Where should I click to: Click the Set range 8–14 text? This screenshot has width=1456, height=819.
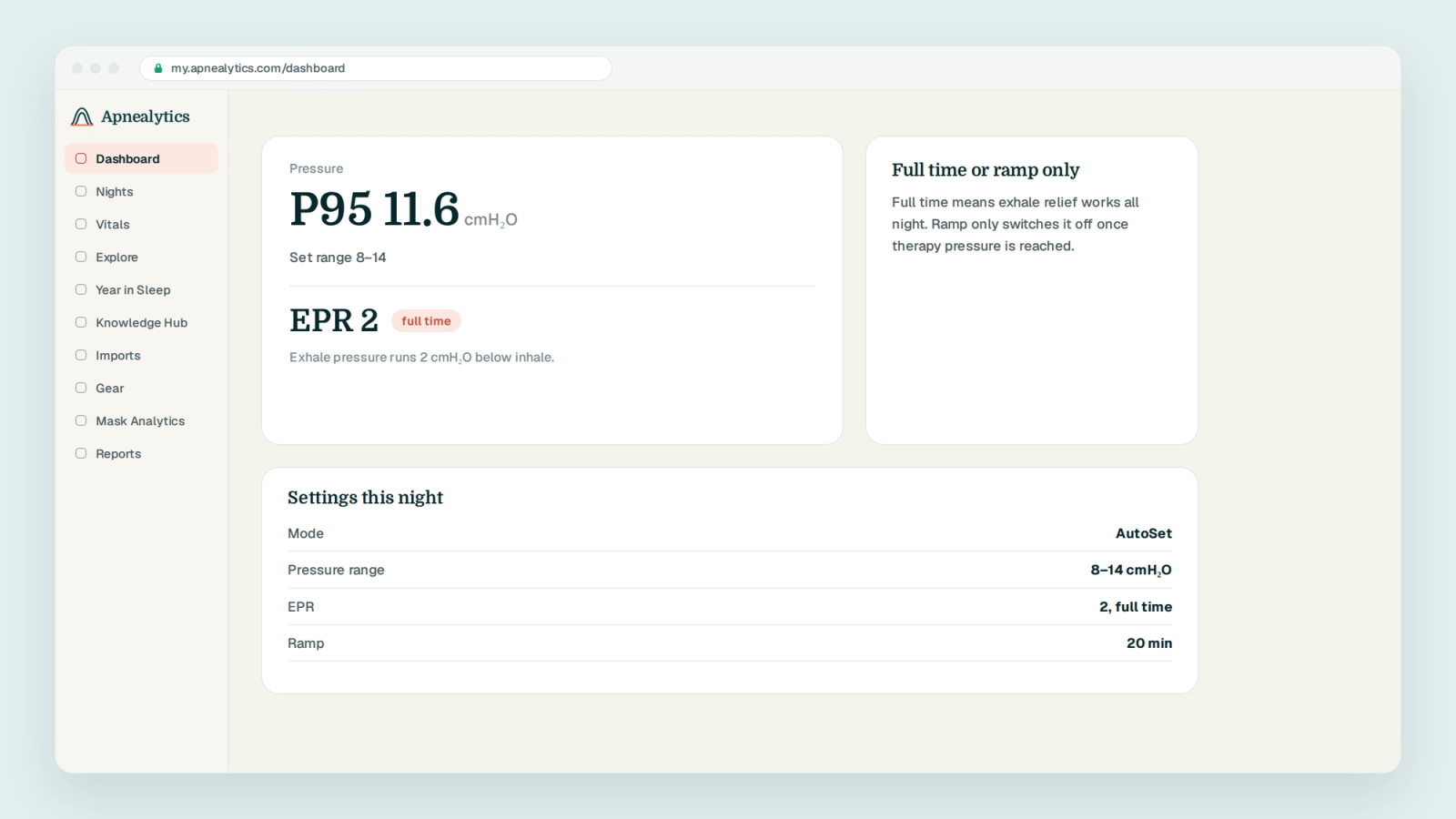click(338, 258)
